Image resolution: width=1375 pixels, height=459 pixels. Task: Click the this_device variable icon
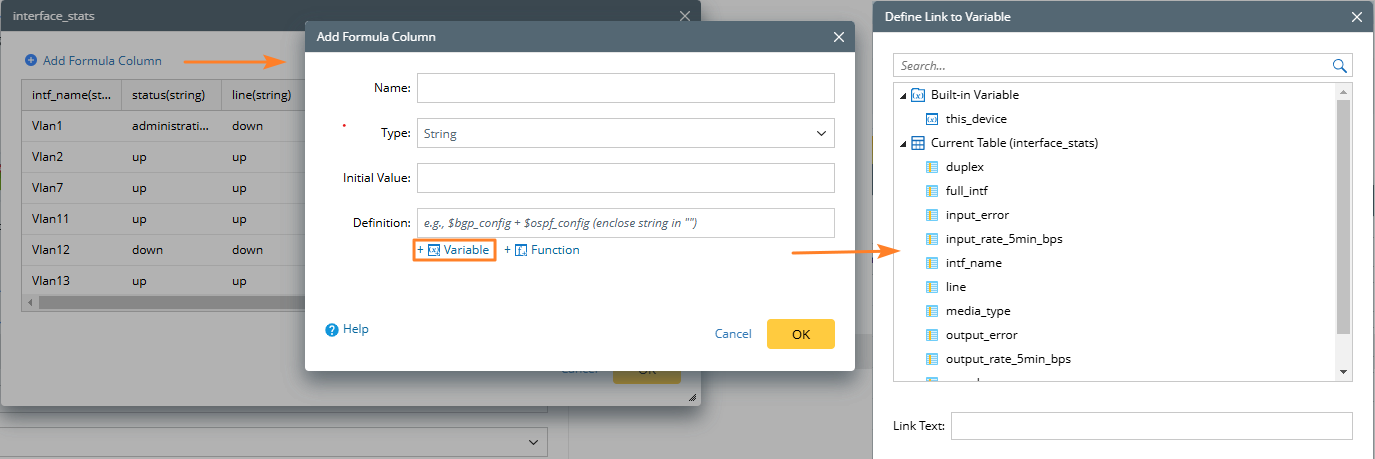point(932,119)
